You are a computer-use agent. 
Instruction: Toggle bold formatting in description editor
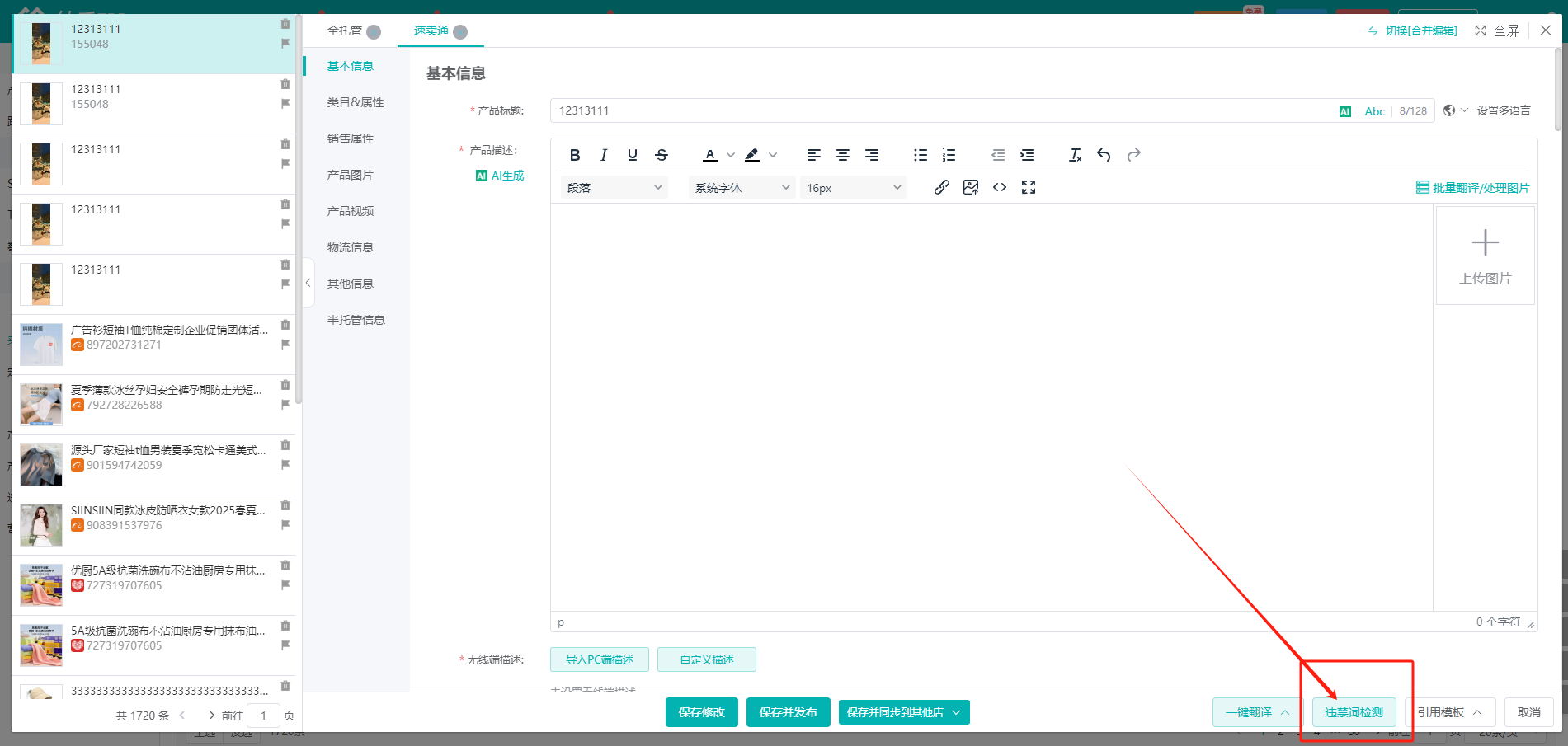pos(575,155)
